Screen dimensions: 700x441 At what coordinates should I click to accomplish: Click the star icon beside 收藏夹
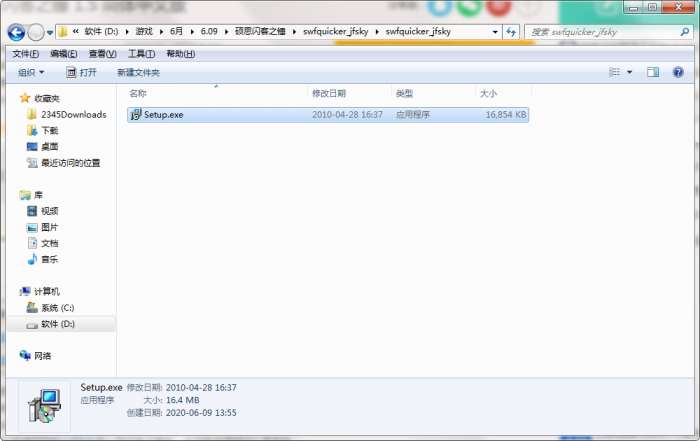(x=25, y=98)
